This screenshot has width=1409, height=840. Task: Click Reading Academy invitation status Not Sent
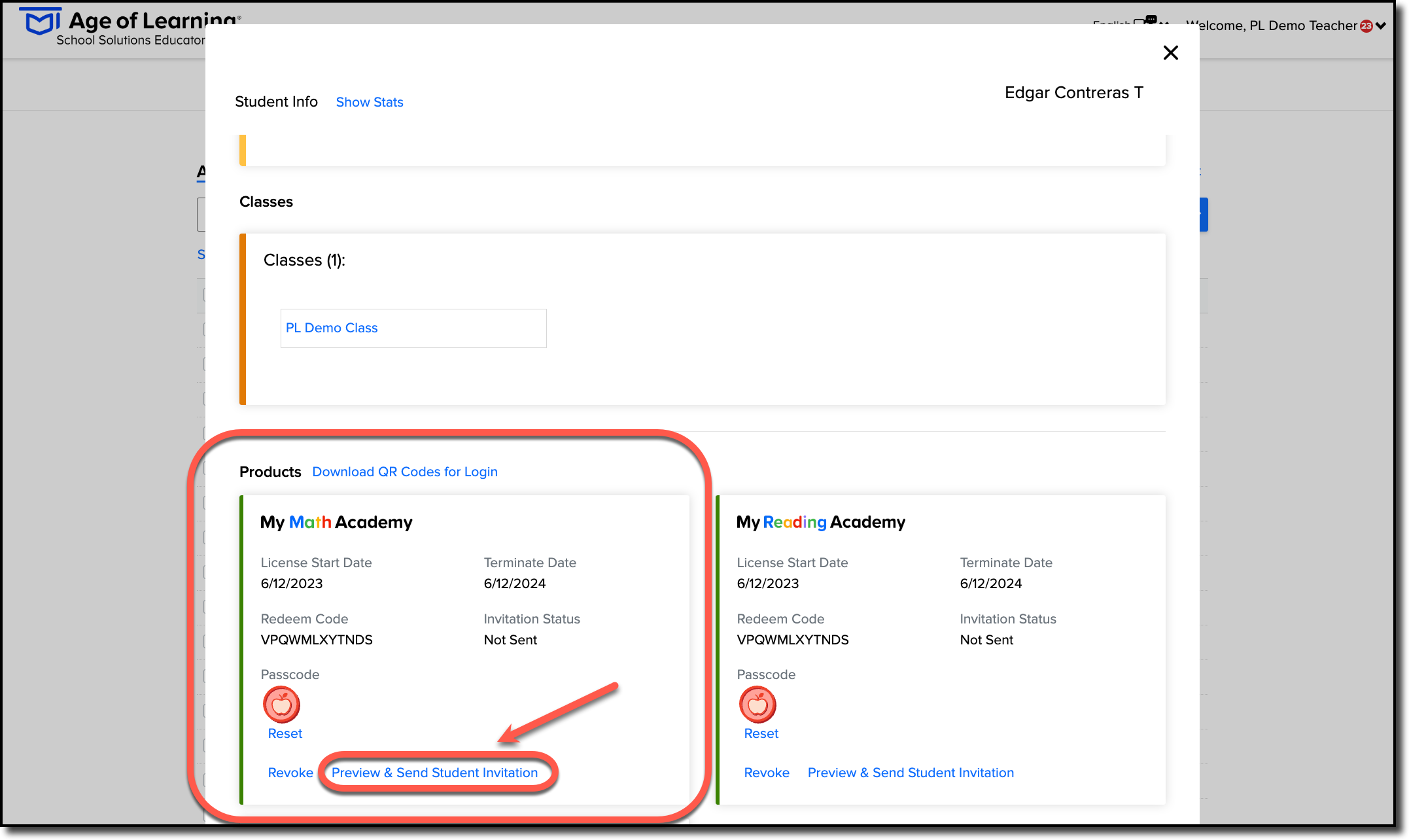tap(986, 640)
